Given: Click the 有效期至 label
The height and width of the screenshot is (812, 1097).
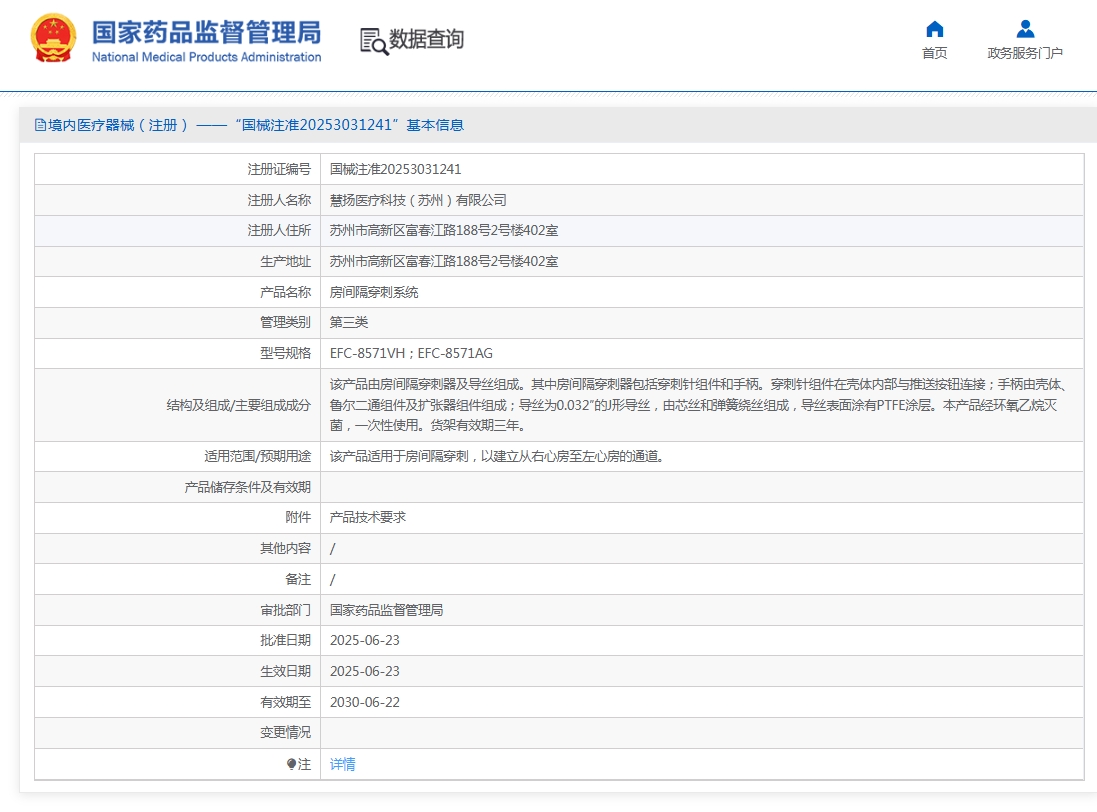Looking at the screenshot, I should tap(285, 702).
